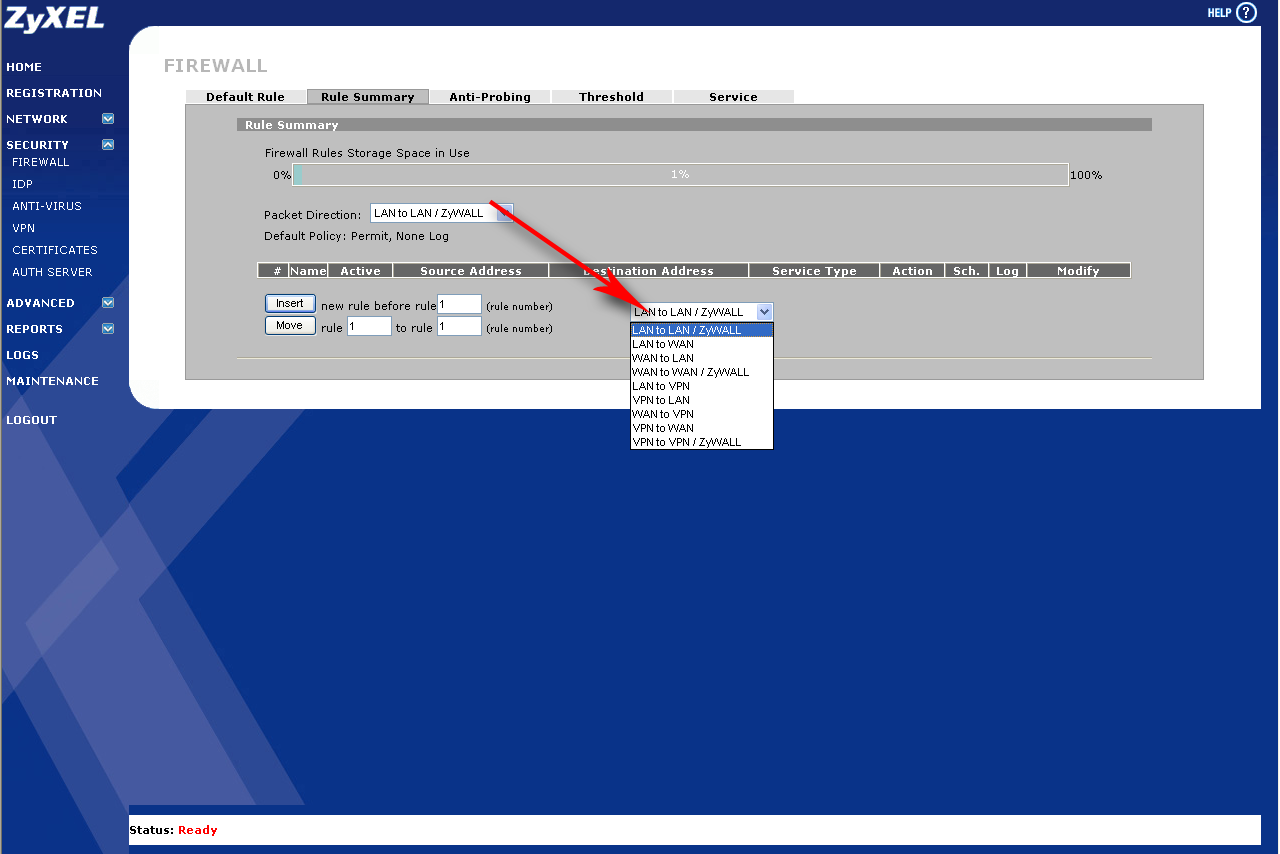The height and width of the screenshot is (854, 1280).
Task: Click the 'Service Type' column header
Action: 814,270
